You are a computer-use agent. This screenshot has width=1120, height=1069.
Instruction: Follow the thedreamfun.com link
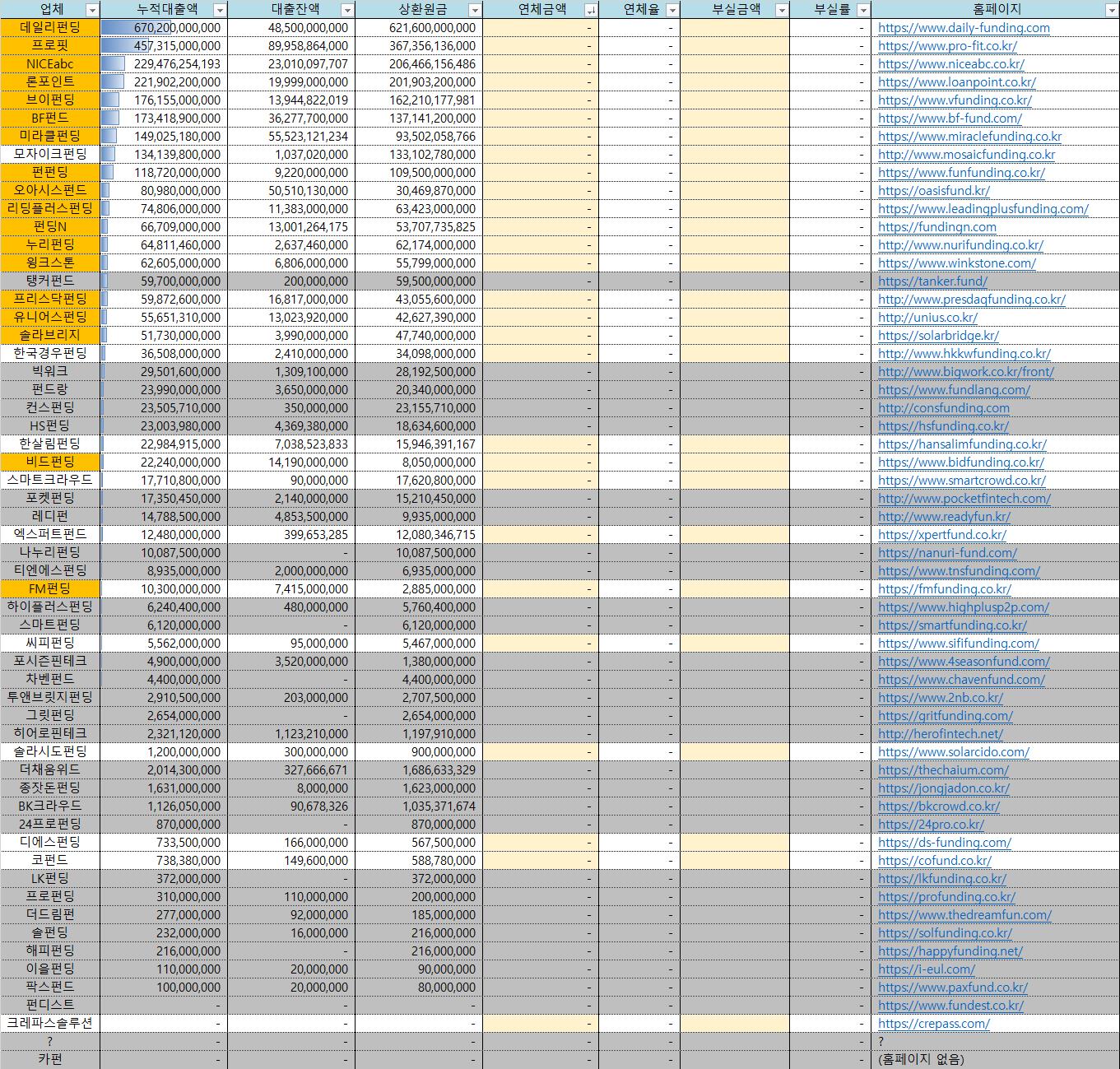[964, 915]
